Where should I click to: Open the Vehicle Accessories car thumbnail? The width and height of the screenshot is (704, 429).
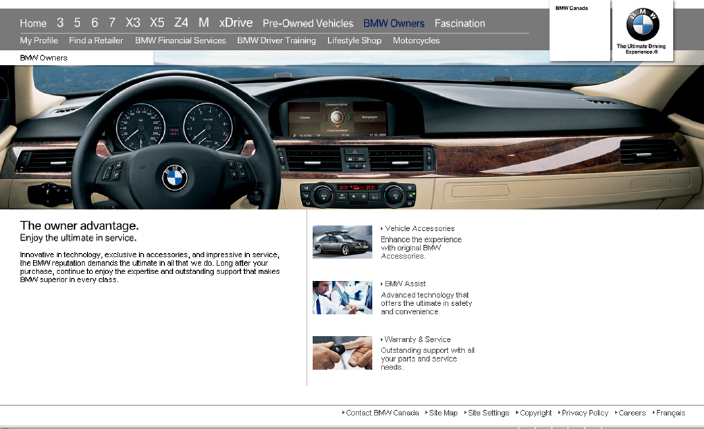[343, 242]
